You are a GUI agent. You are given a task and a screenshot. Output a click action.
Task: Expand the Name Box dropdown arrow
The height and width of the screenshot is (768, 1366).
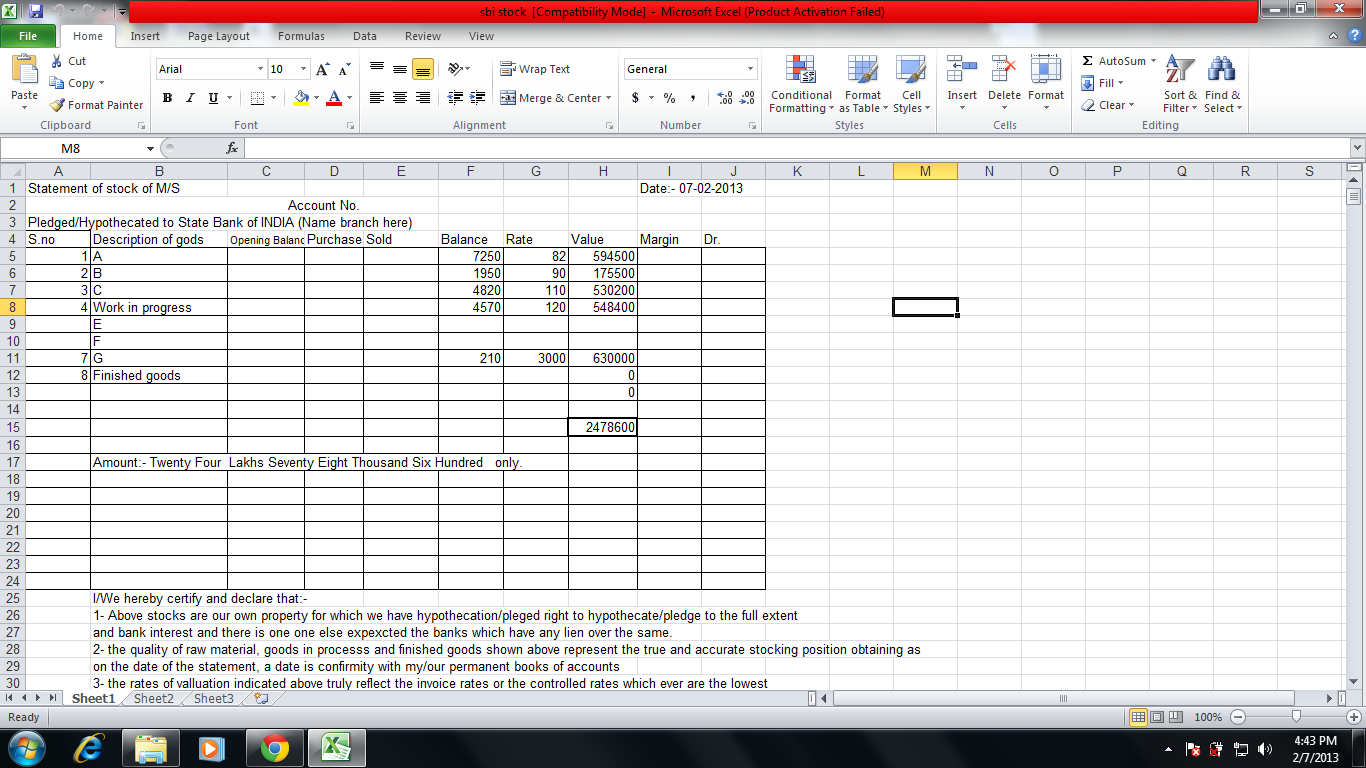click(151, 148)
